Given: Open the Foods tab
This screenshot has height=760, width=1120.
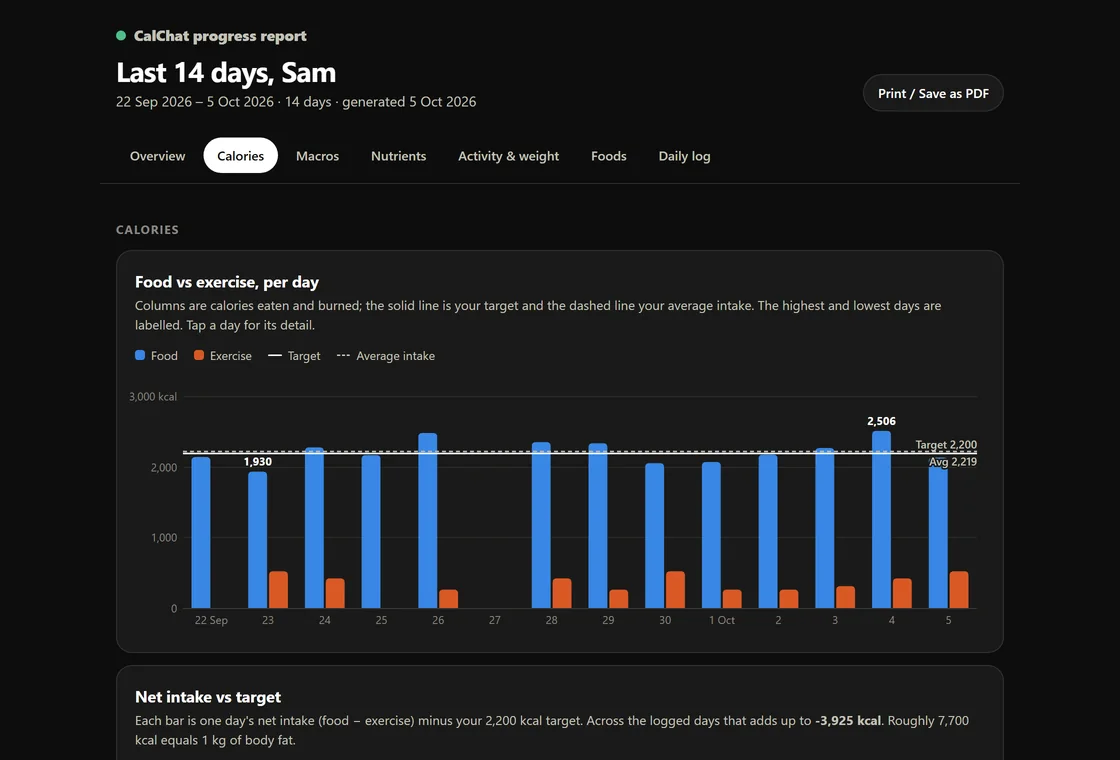Looking at the screenshot, I should point(609,156).
